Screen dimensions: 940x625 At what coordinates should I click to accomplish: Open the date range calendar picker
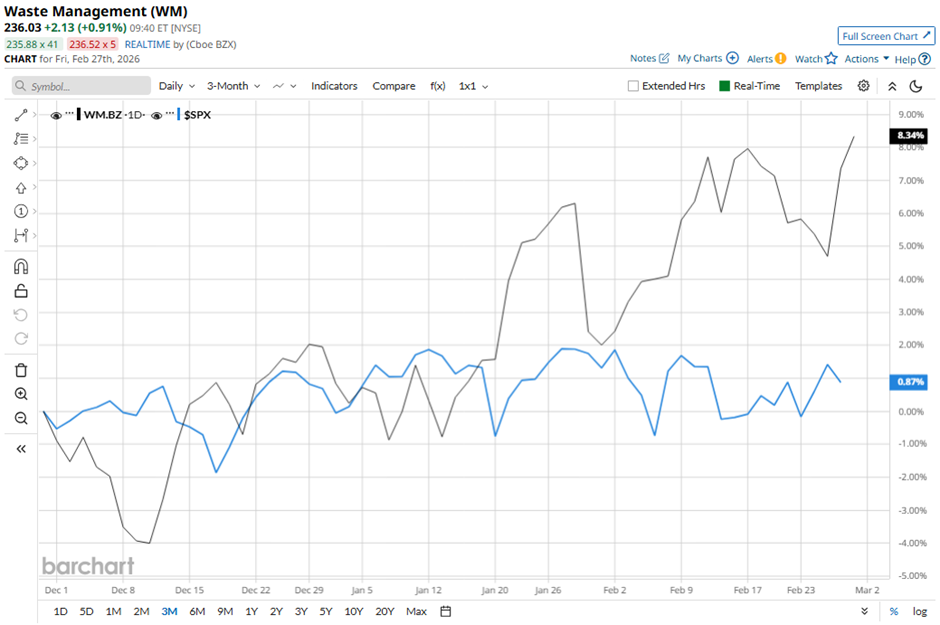coord(445,611)
